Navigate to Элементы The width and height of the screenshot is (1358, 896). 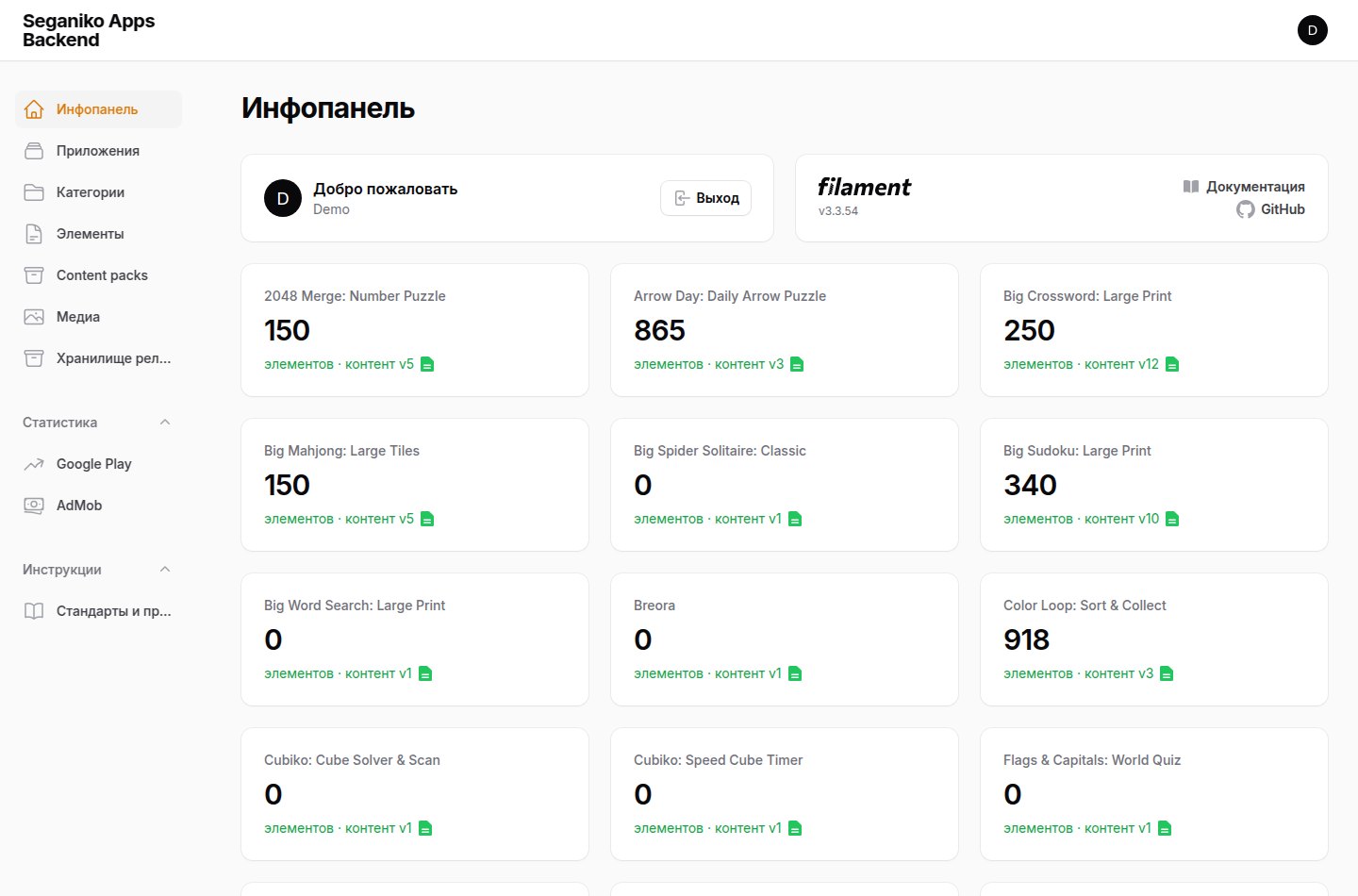point(98,234)
